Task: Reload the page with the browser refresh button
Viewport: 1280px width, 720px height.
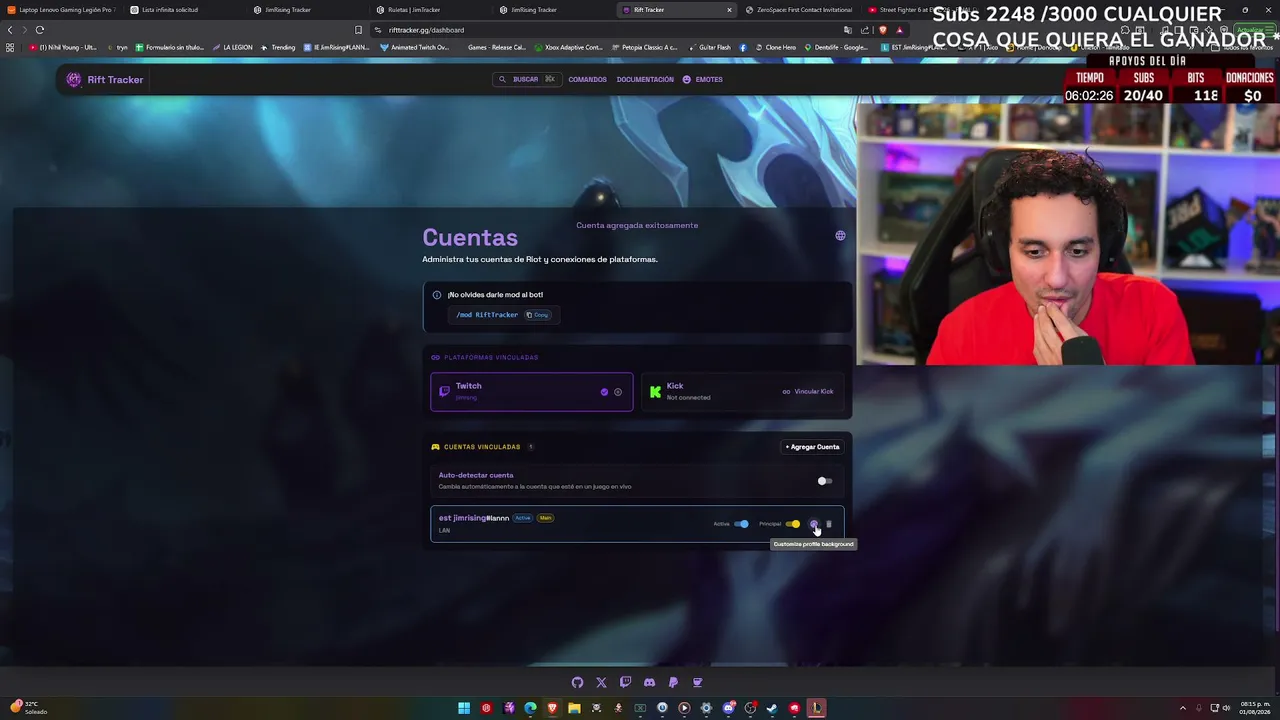Action: coord(40,30)
